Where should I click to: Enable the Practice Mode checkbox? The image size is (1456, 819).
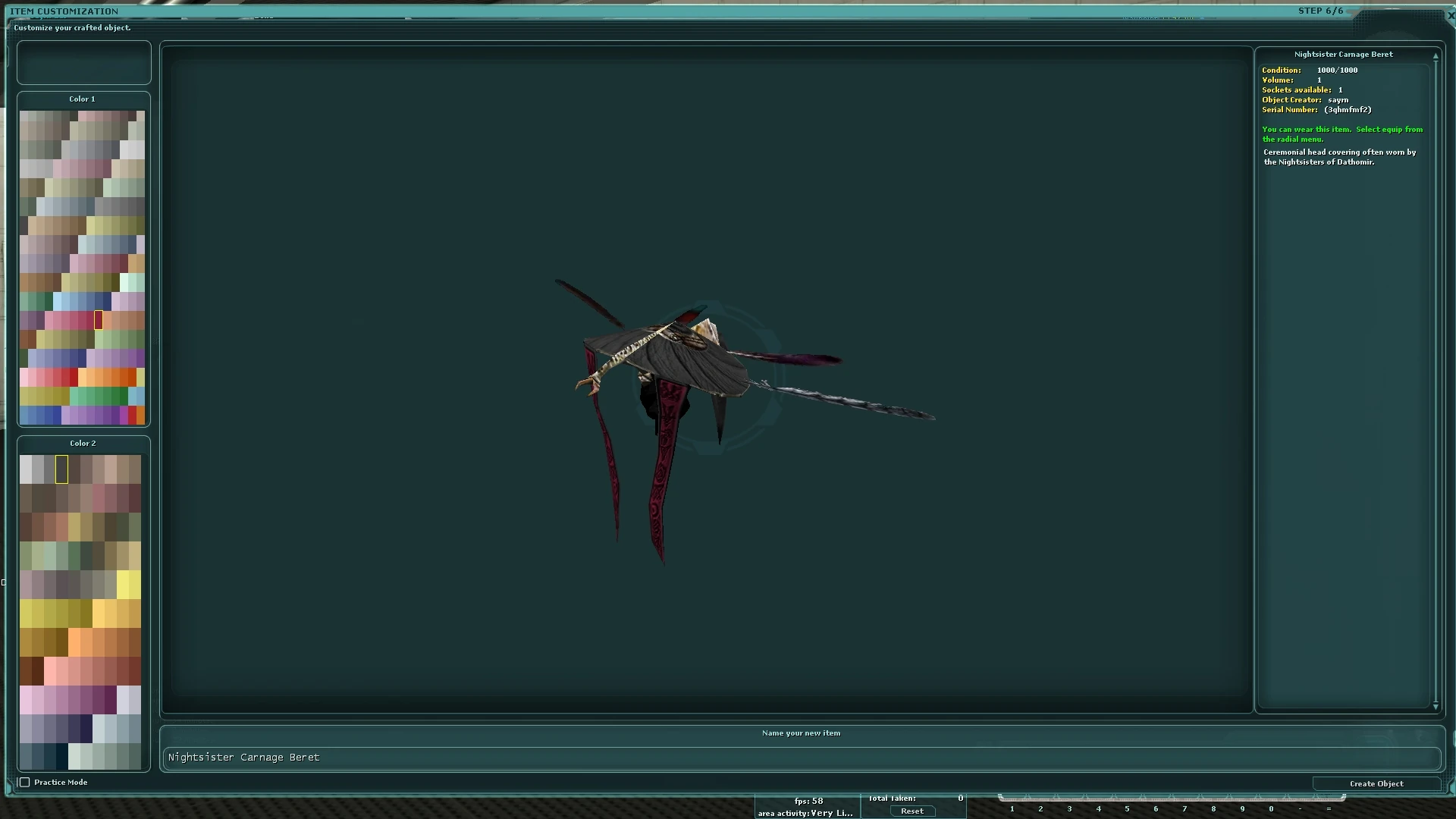click(24, 782)
